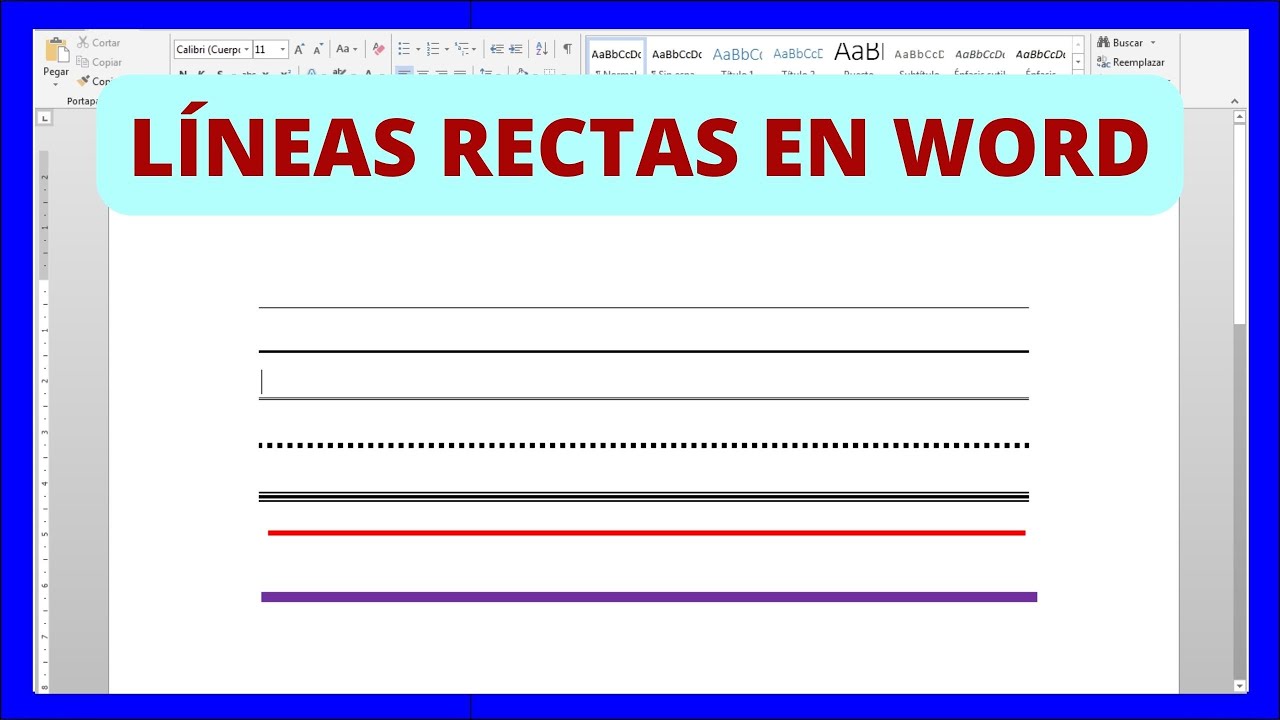Click the vertical scrollbar up arrow

pyautogui.click(x=1240, y=117)
